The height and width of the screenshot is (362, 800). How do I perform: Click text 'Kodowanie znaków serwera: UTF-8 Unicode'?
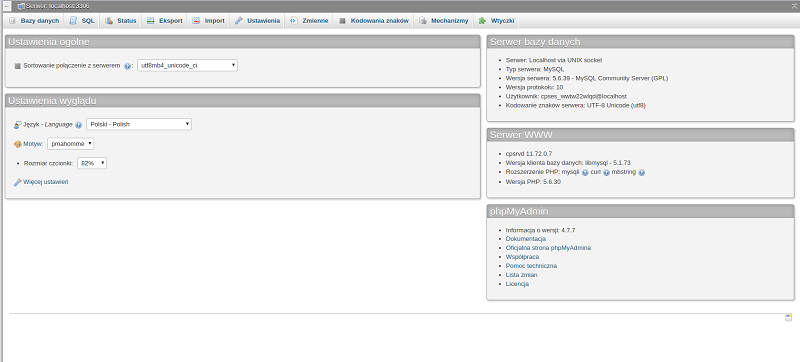[576, 106]
